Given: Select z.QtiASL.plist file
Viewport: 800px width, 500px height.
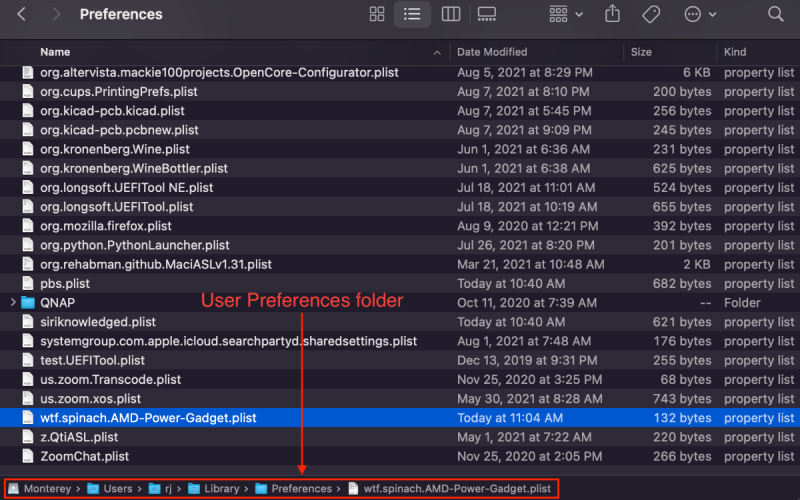Looking at the screenshot, I should tap(79, 437).
